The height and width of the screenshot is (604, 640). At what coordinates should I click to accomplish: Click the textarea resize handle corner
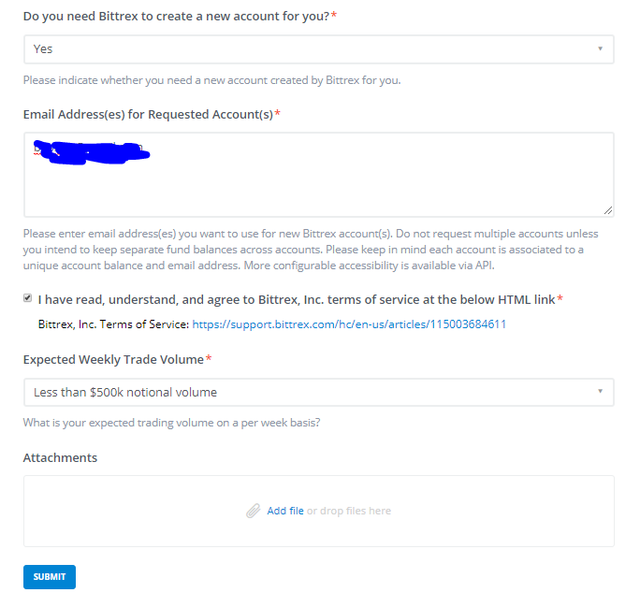pos(608,210)
